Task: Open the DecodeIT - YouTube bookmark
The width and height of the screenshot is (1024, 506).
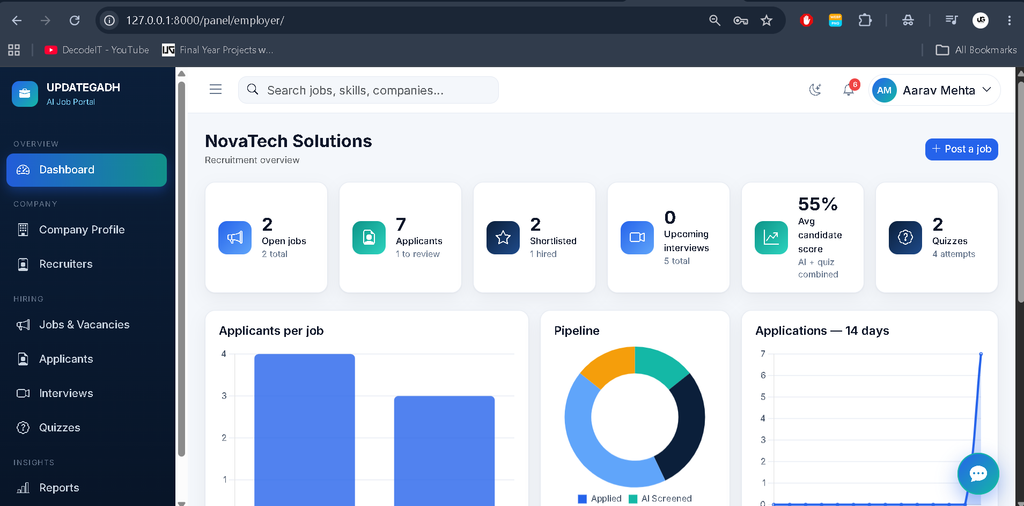Action: [x=97, y=50]
